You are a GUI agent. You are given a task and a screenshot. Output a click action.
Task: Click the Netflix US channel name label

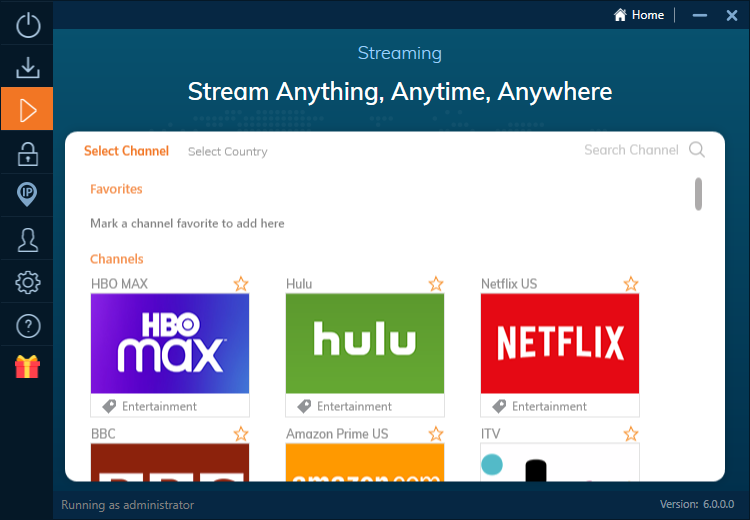(x=509, y=284)
